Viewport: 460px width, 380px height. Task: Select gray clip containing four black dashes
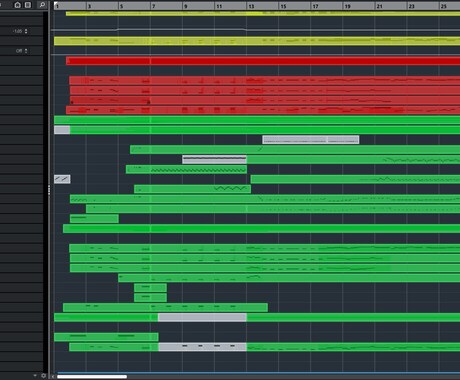[x=202, y=347]
